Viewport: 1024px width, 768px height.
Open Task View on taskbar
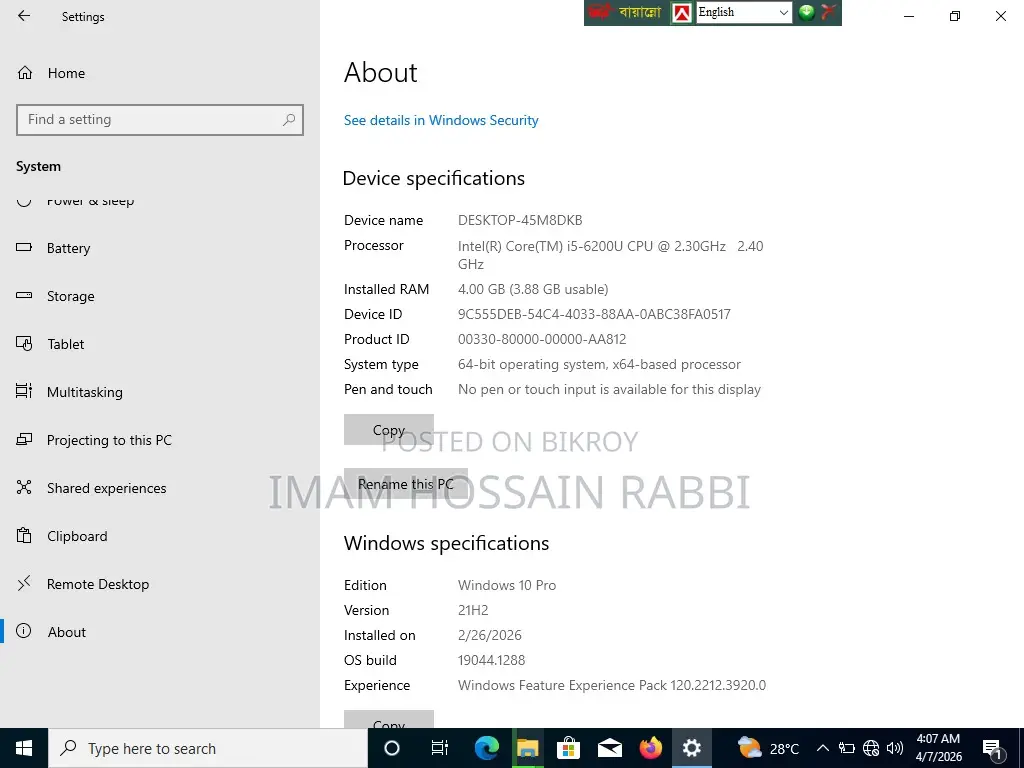click(440, 748)
